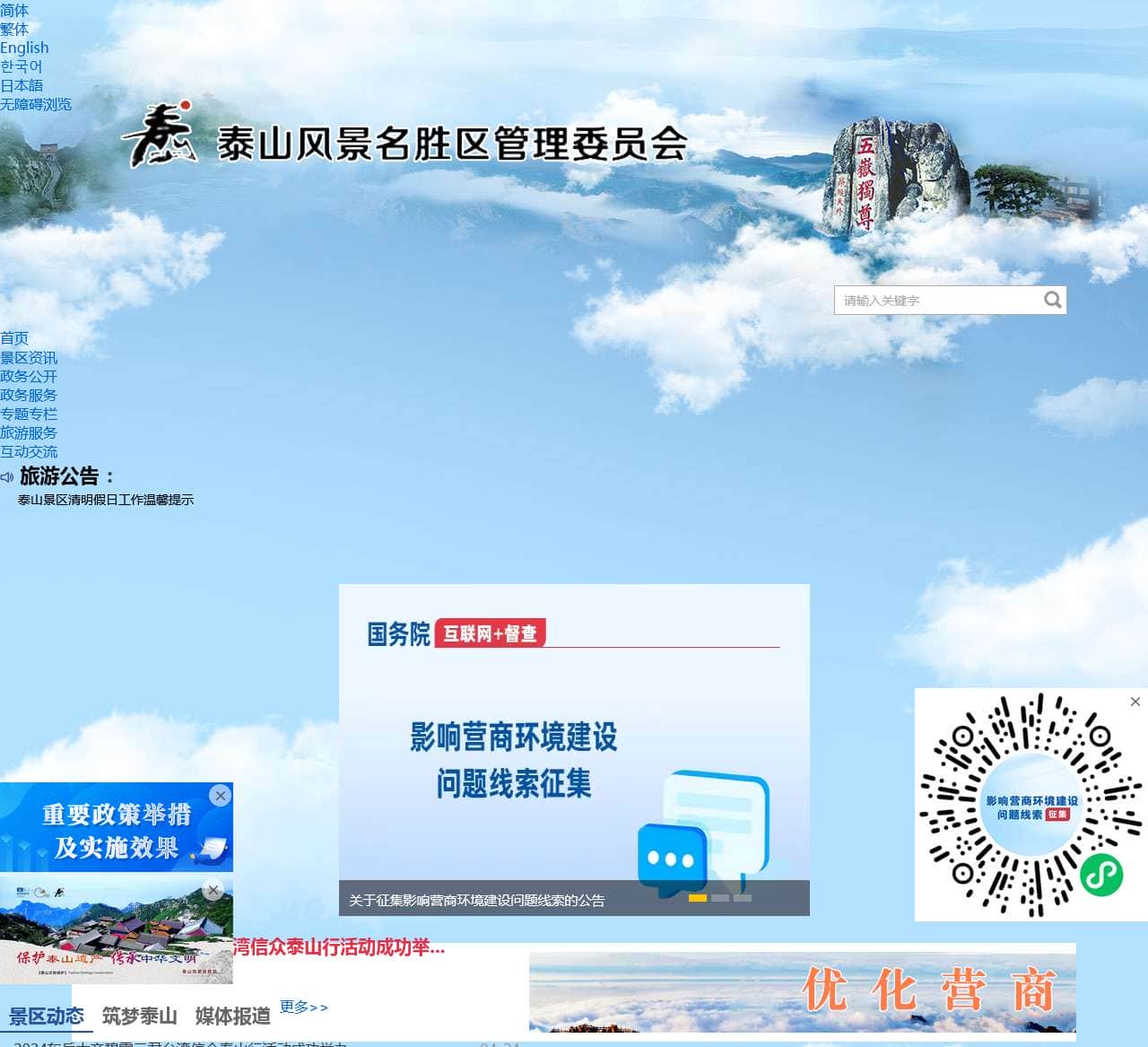Screen dimensions: 1148x1047
Task: Switch the site language to English
Action: (x=24, y=48)
